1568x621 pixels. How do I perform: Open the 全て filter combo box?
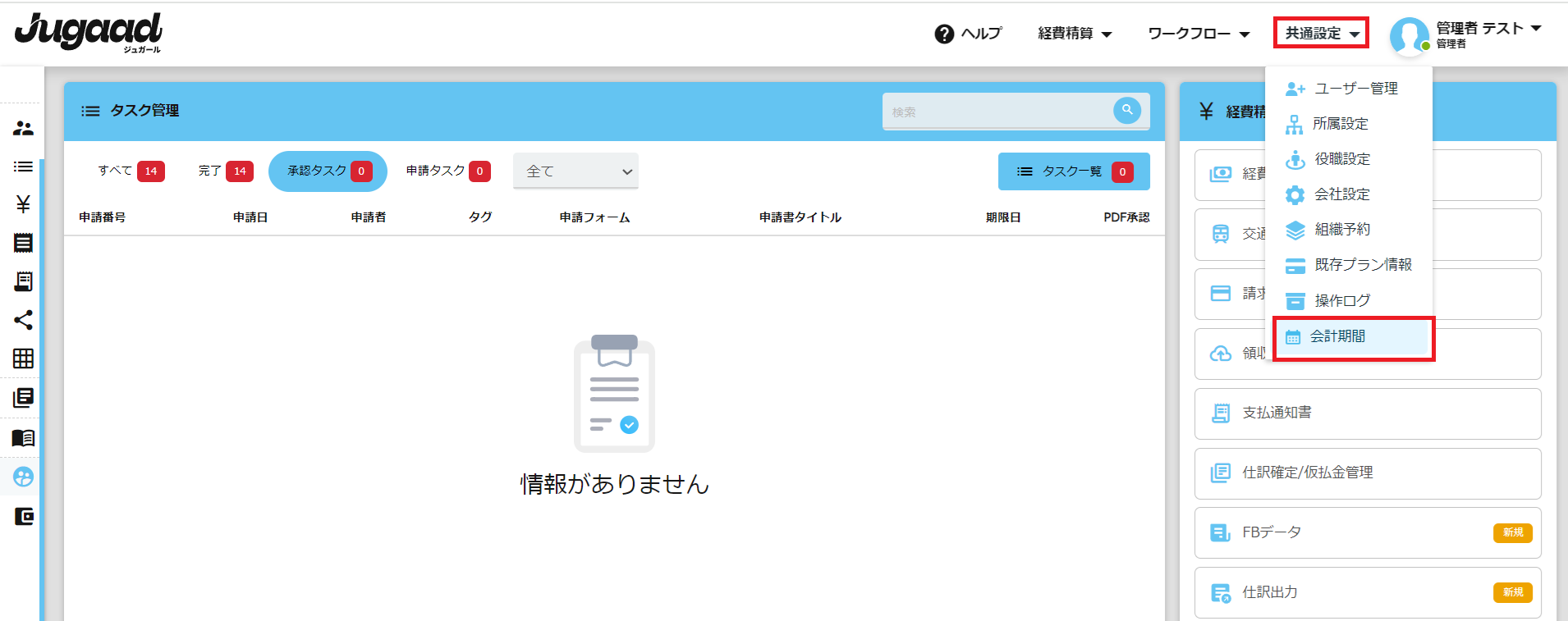coord(575,171)
